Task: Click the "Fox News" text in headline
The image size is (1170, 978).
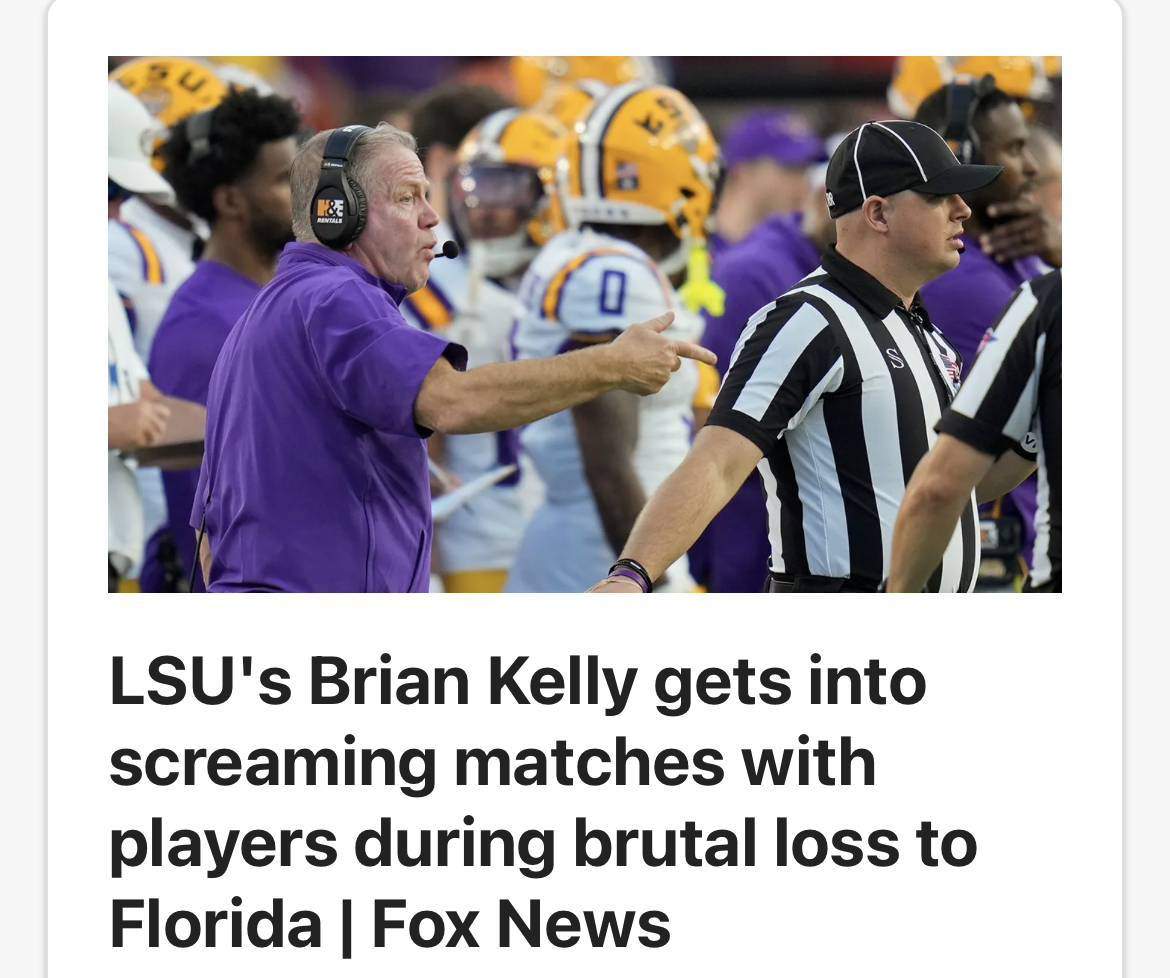Action: tap(521, 925)
